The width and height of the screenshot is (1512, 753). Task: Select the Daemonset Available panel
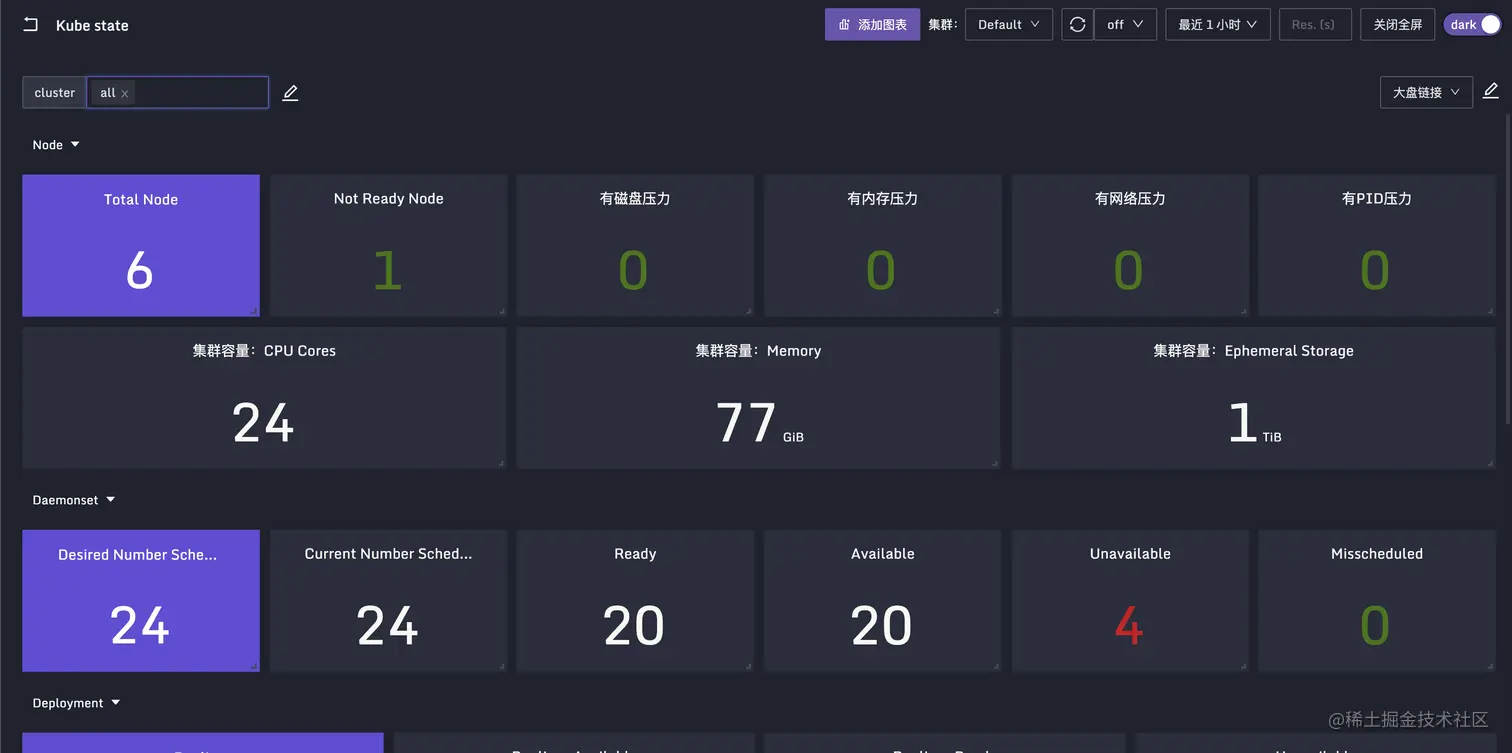click(x=882, y=601)
